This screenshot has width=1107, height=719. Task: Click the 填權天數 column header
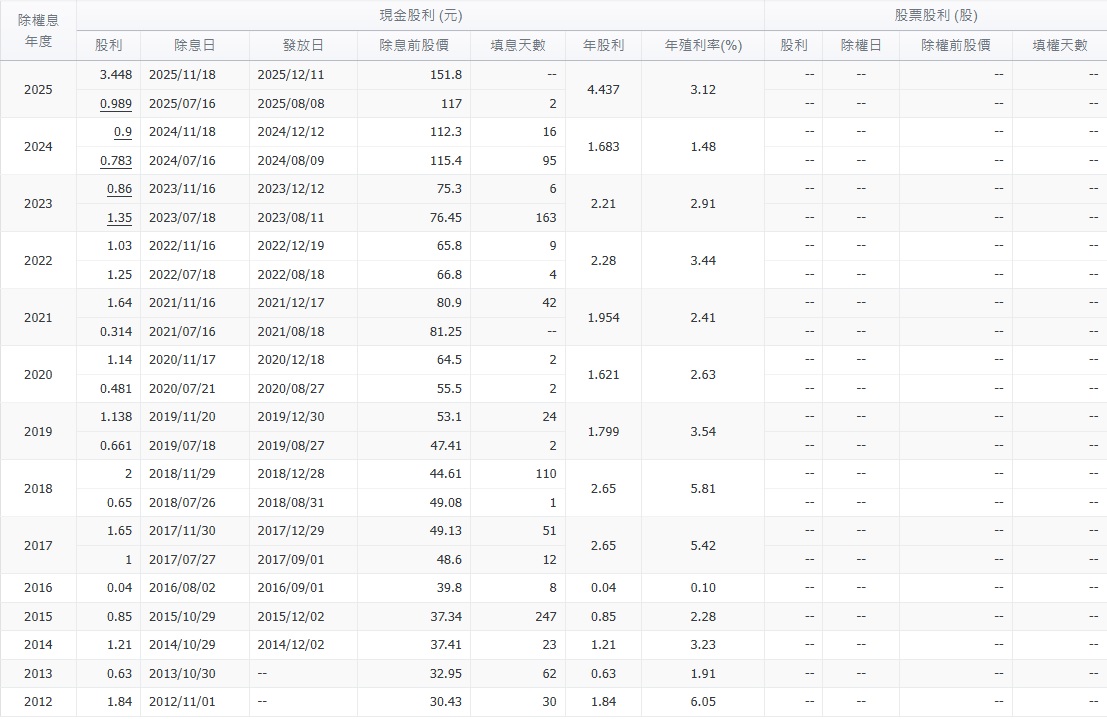pyautogui.click(x=1059, y=45)
